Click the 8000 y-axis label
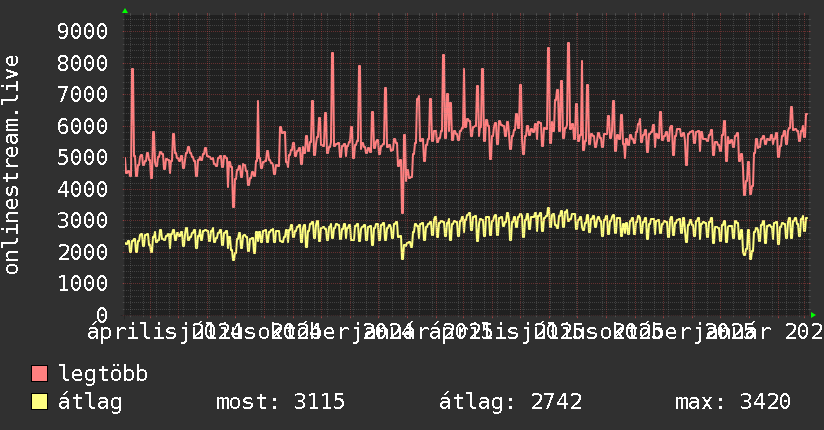Screen dimensions: 824x430 coord(83,63)
